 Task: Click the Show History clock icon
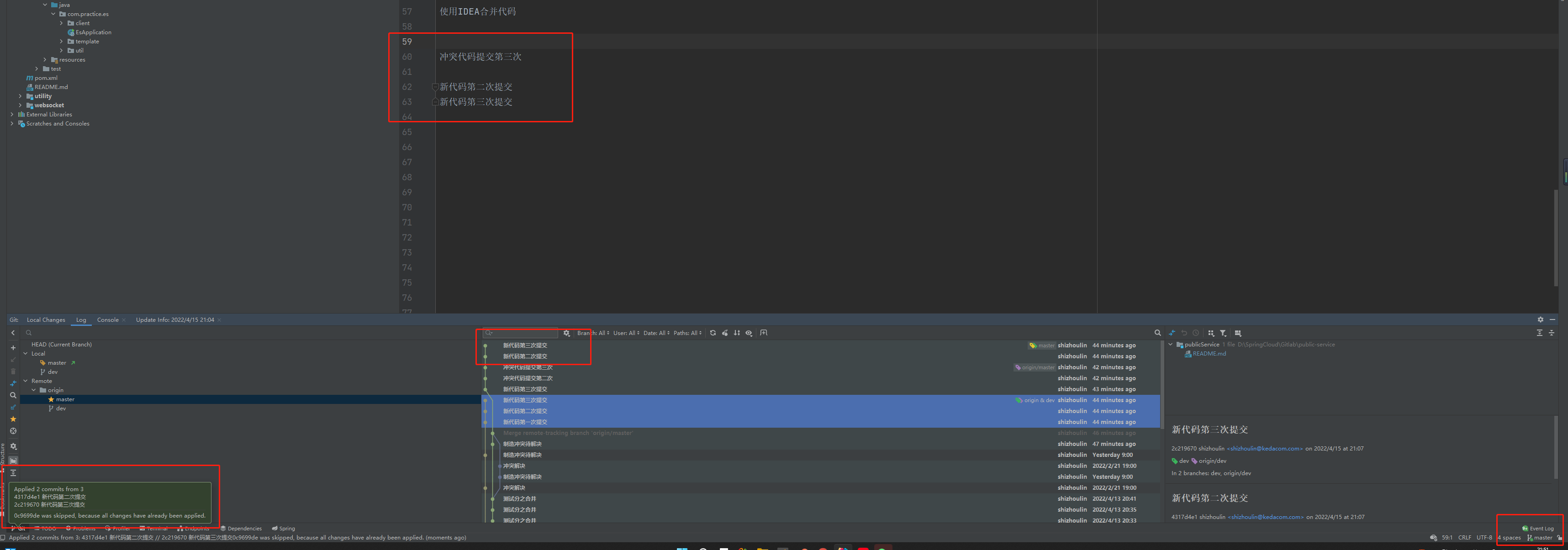[x=1195, y=333]
